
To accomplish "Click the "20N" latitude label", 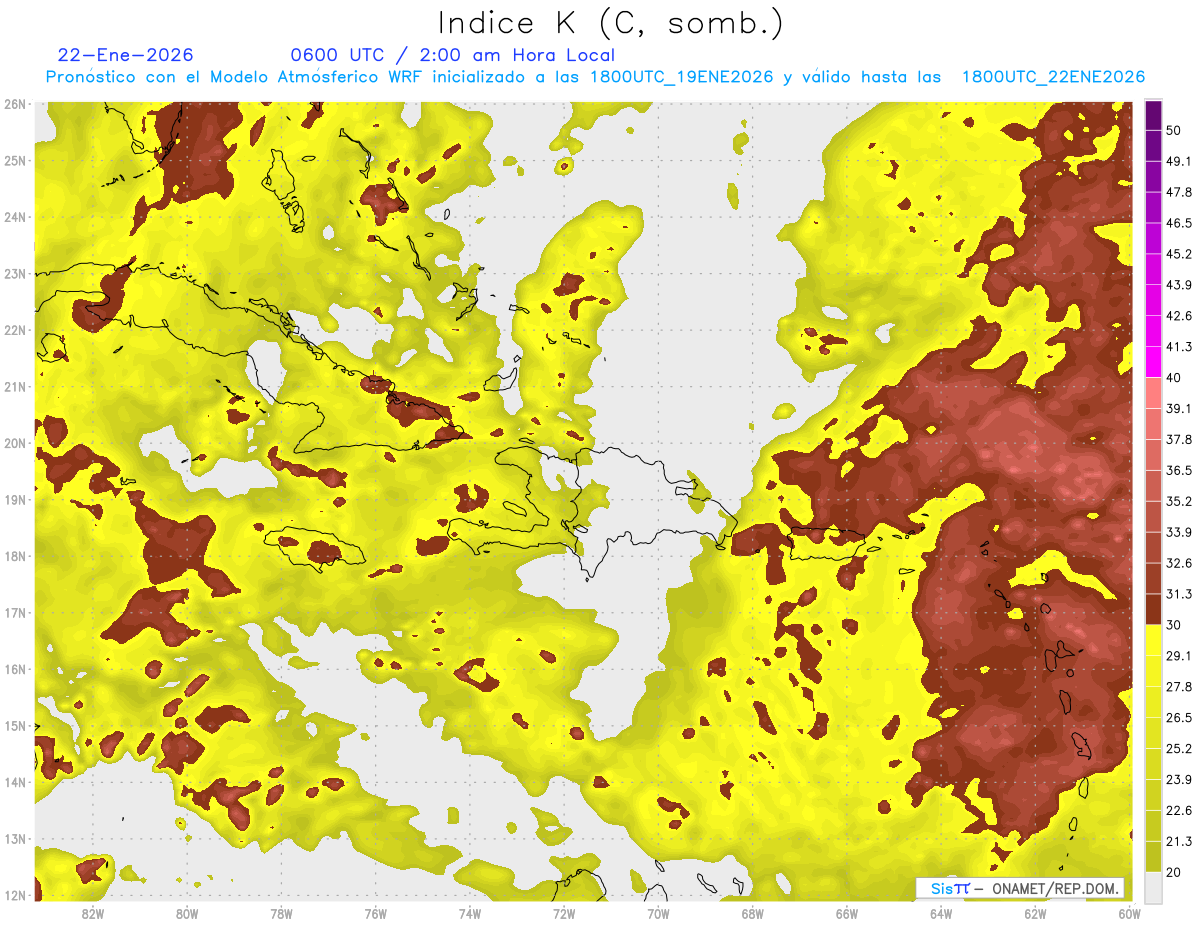I will (15, 443).
